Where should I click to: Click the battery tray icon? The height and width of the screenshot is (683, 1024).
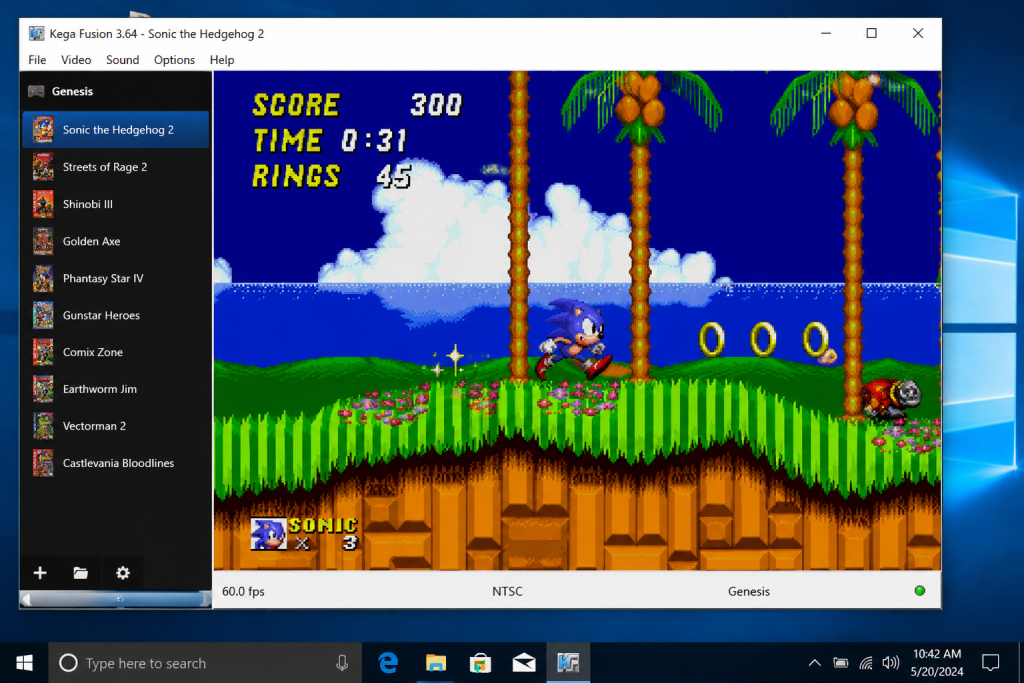click(840, 663)
